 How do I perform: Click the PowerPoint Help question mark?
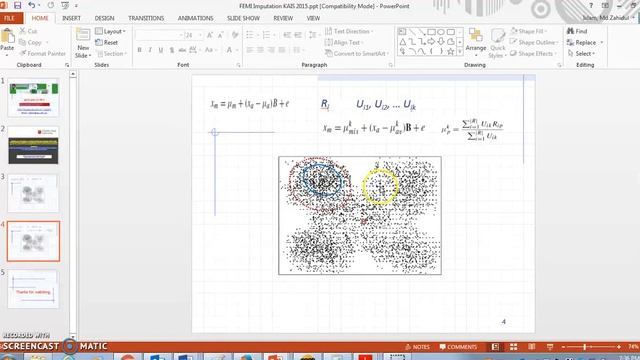[591, 6]
